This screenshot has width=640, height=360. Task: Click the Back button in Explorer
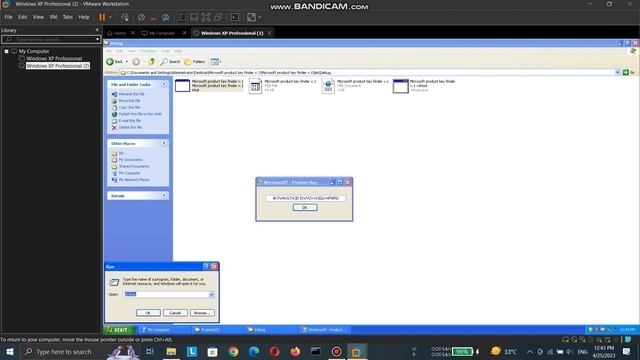point(114,62)
